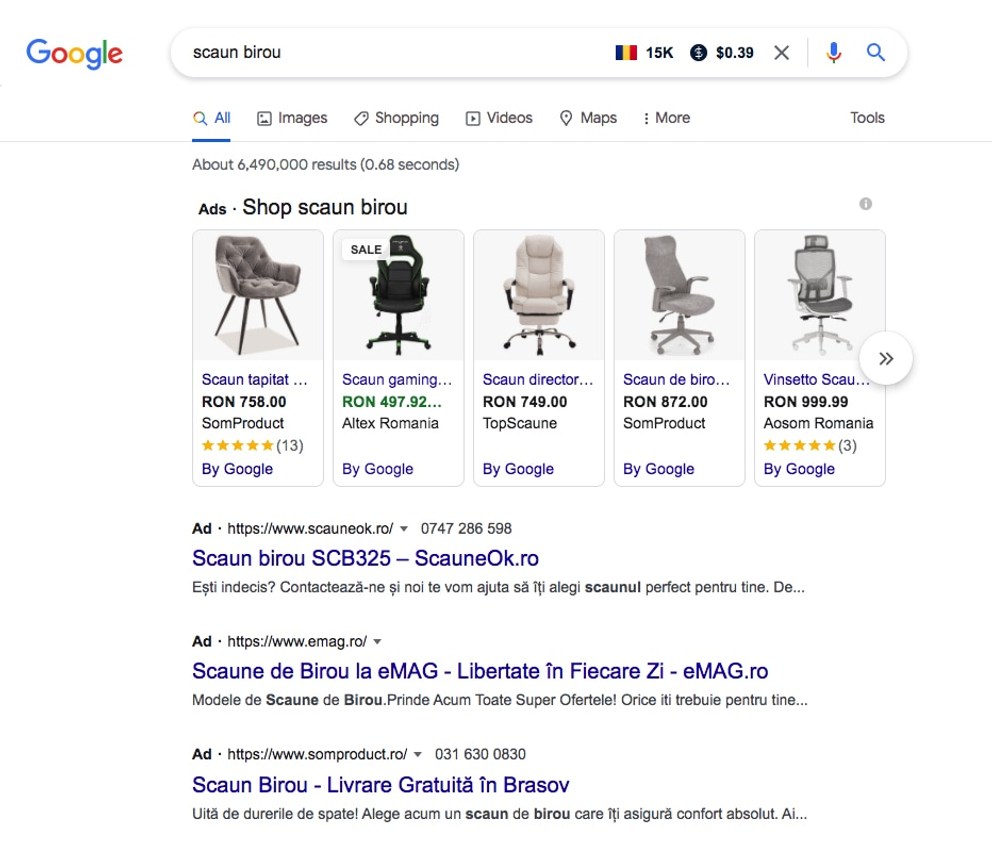Screen dimensions: 992x847
Task: Open the Scaune de Birou la eMAG ad
Action: (x=480, y=671)
